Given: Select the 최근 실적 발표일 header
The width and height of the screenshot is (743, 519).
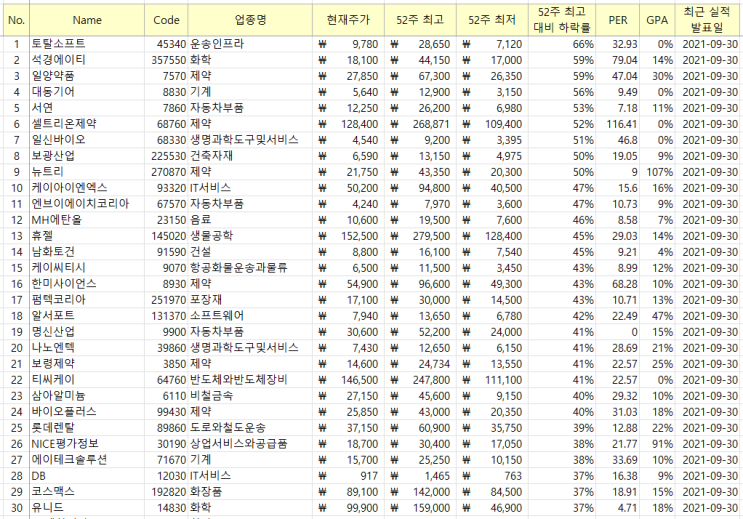Looking at the screenshot, I should click(x=707, y=20).
